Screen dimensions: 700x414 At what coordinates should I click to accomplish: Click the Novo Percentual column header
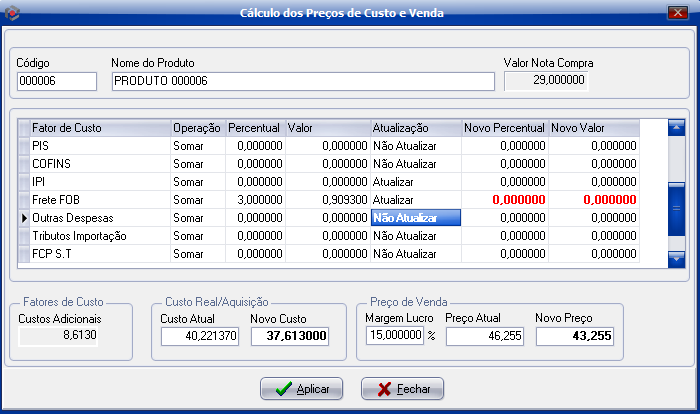[x=505, y=128]
